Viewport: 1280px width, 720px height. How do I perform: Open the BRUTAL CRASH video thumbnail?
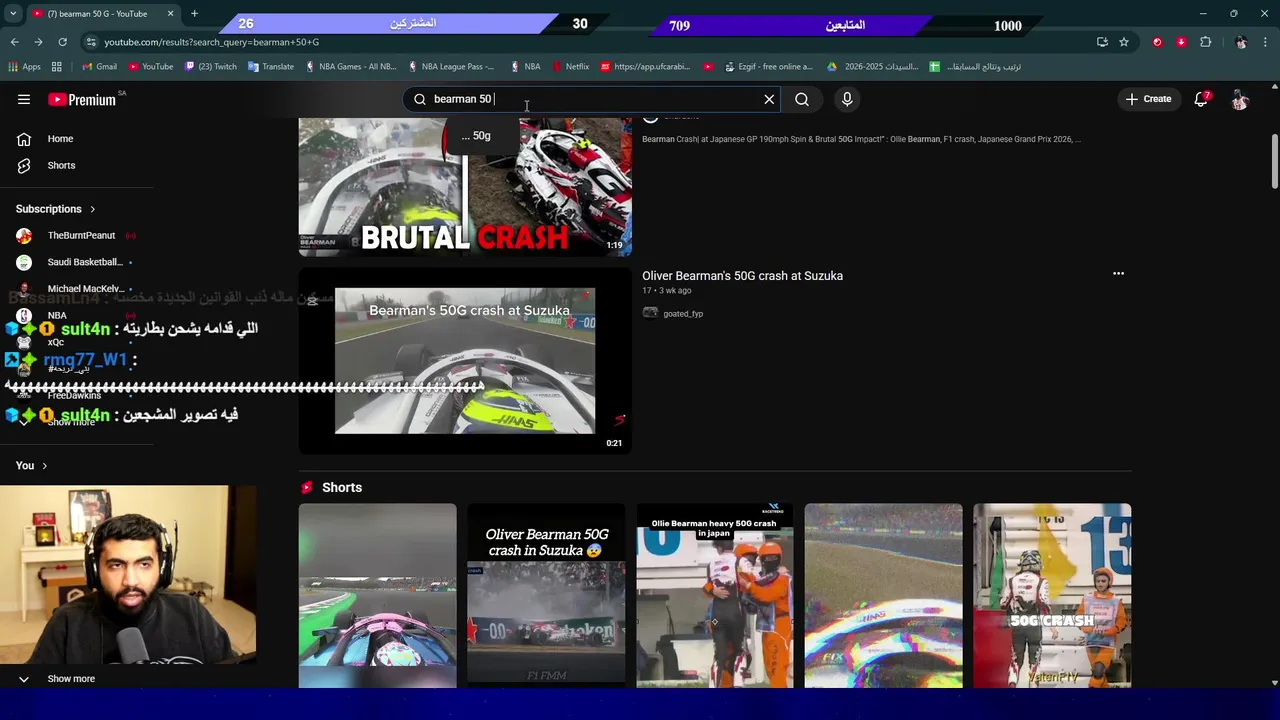pos(465,186)
